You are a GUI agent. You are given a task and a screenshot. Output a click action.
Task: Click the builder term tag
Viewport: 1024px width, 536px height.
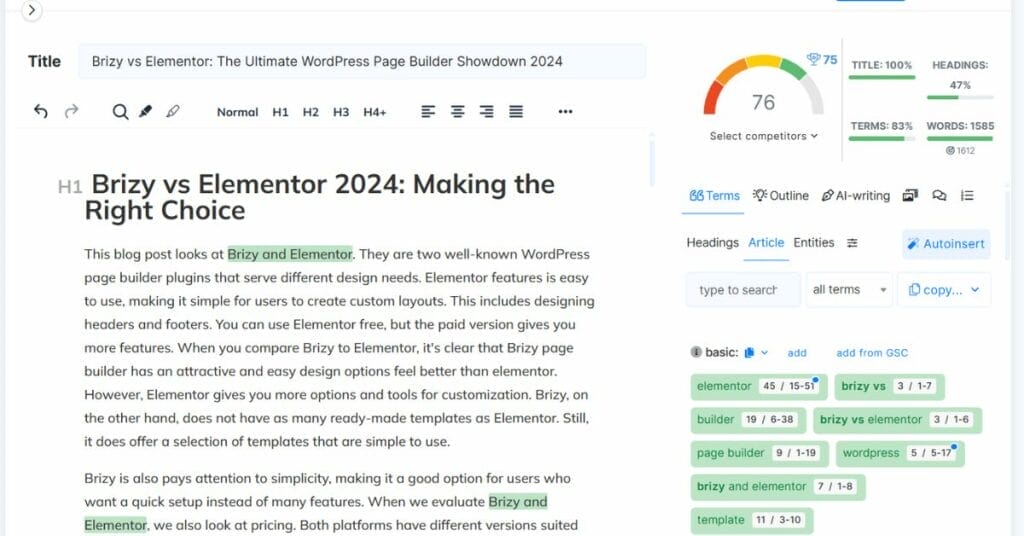748,420
